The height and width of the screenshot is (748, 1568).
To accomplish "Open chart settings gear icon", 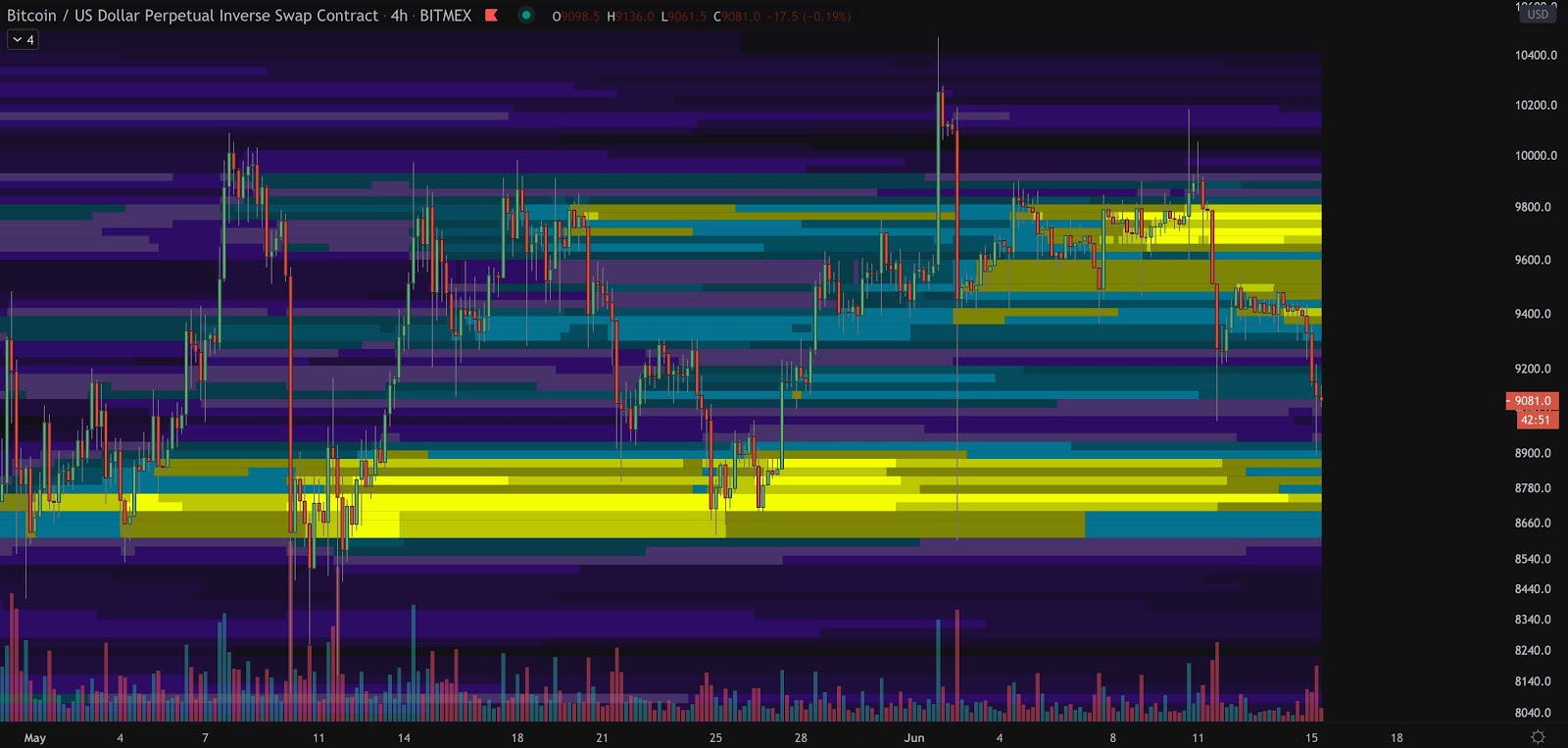I will tap(1538, 737).
